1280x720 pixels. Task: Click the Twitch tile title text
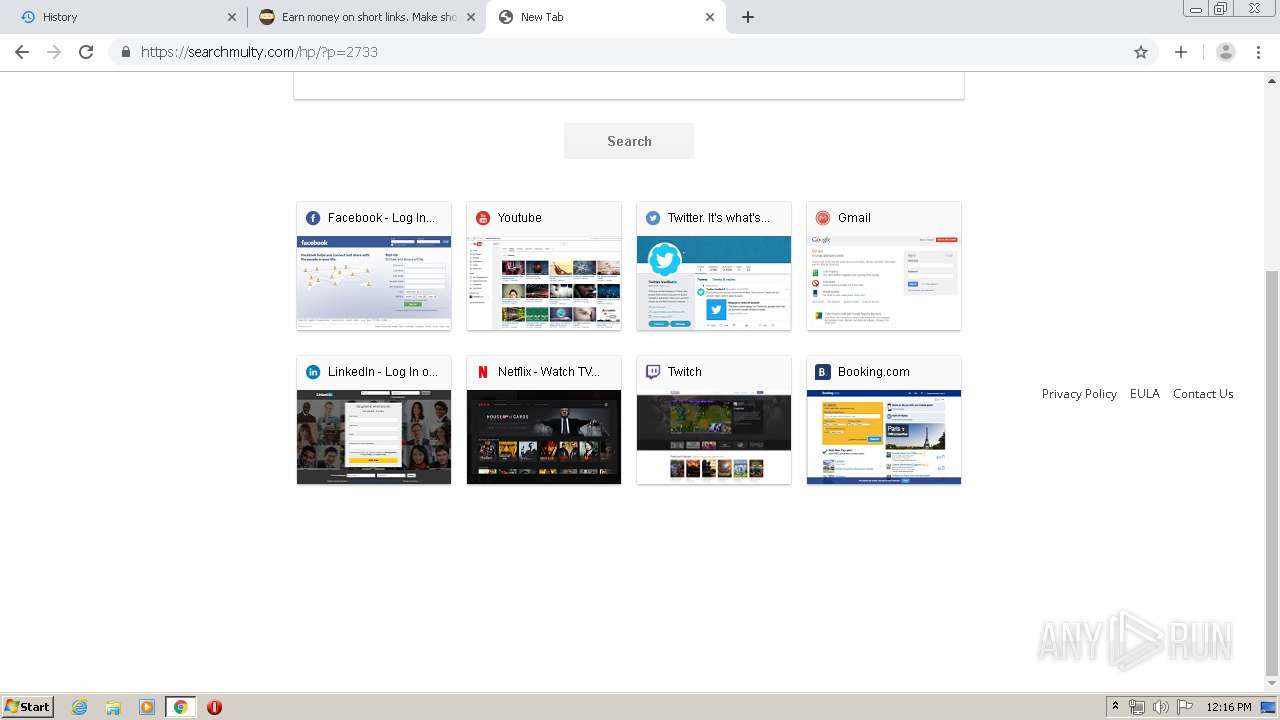click(685, 372)
